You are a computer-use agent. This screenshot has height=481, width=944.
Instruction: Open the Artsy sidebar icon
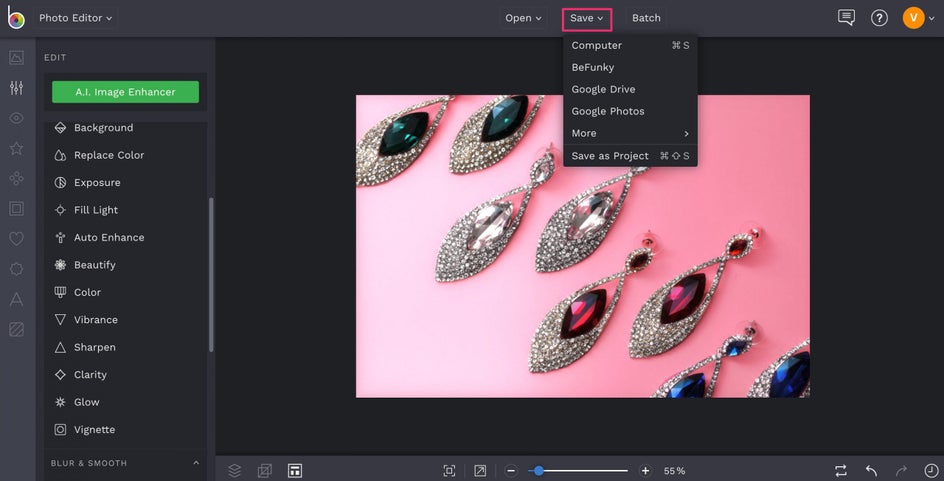(x=16, y=178)
